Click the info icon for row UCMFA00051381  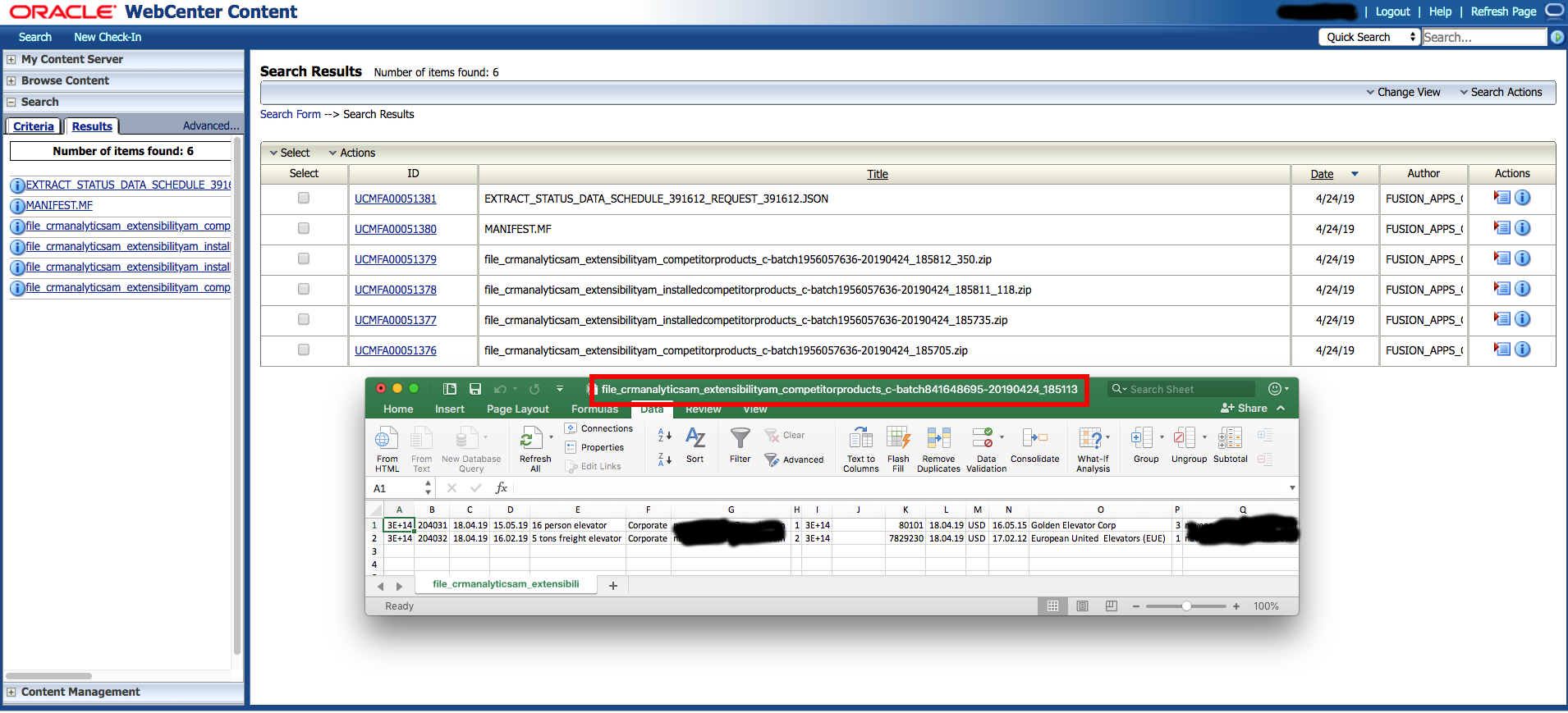pos(1522,198)
